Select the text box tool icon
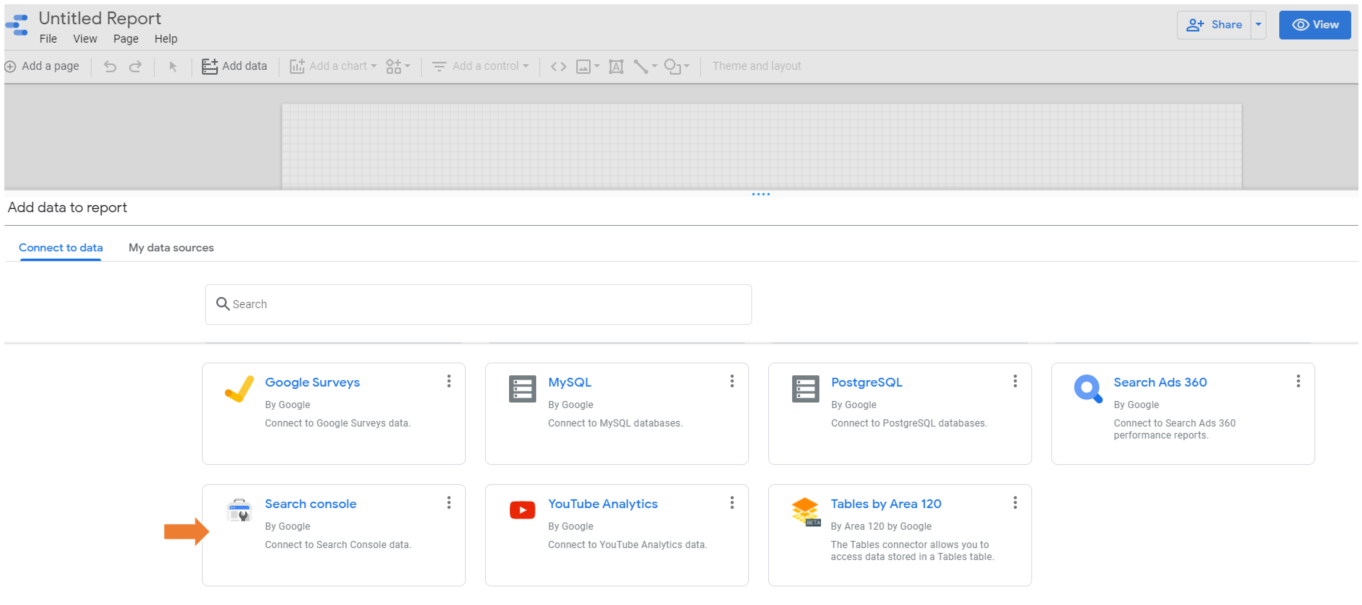The image size is (1362, 605). click(x=616, y=67)
